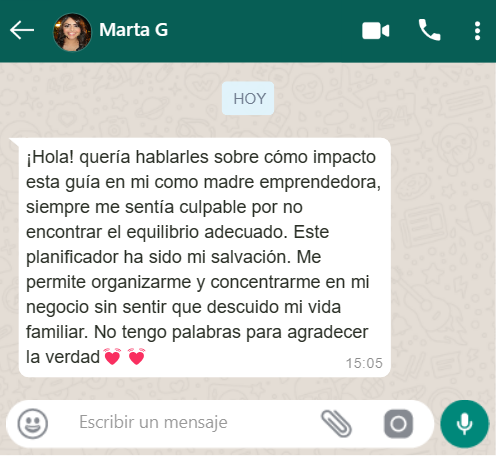Screen dimensions: 496x456
Task: Open Marta G's profile photo
Action: [x=72, y=32]
